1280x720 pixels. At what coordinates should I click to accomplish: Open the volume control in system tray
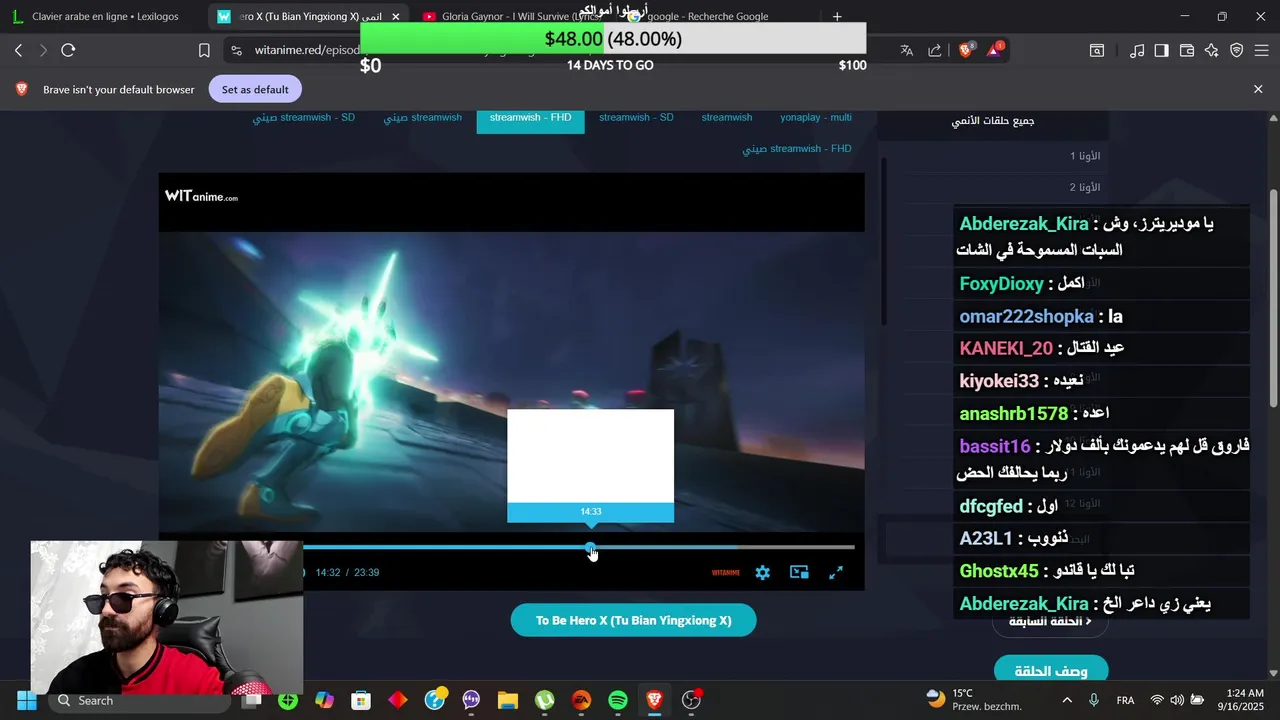click(x=1177, y=700)
